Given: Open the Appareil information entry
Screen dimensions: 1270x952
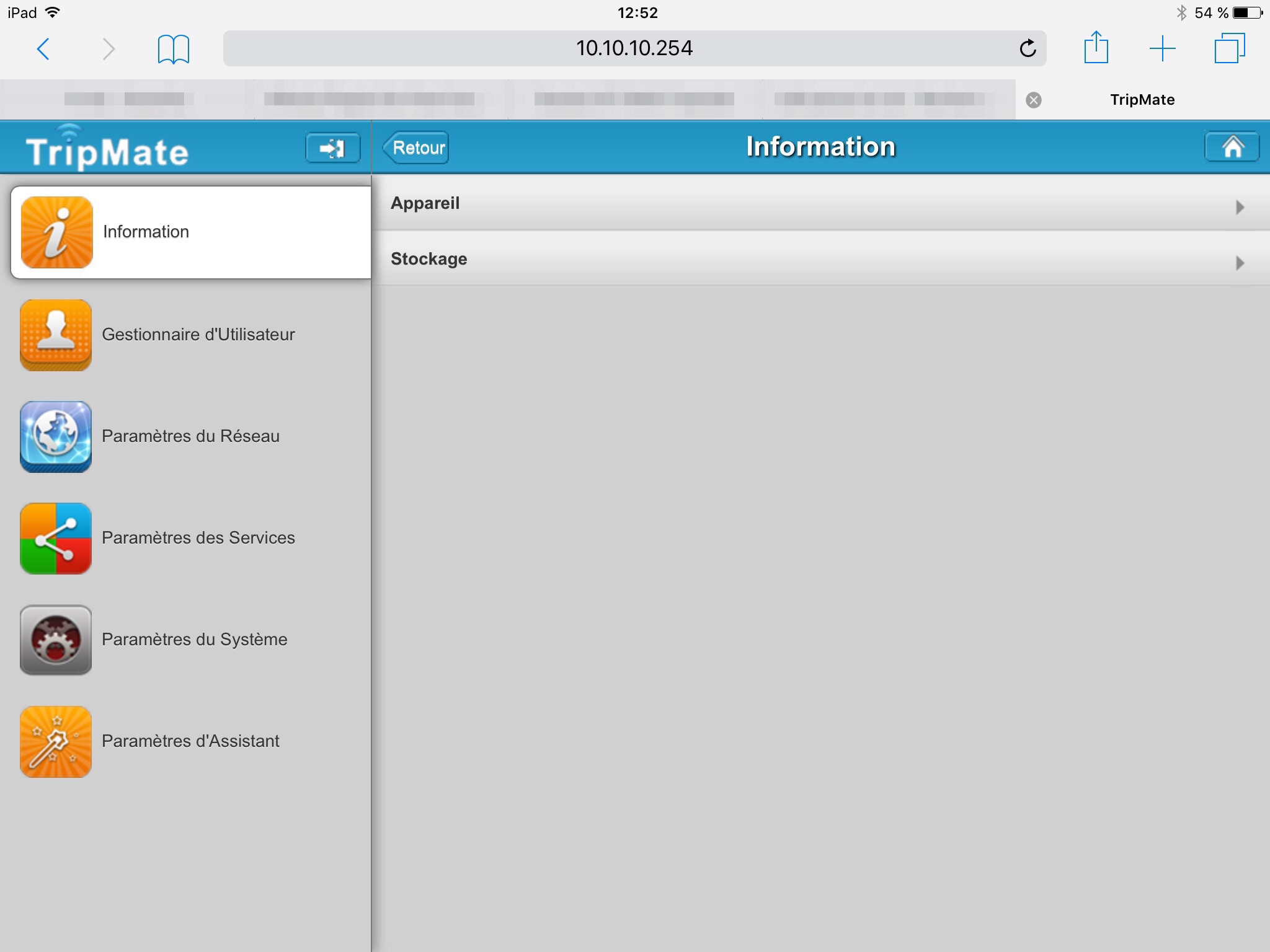Looking at the screenshot, I should [425, 203].
